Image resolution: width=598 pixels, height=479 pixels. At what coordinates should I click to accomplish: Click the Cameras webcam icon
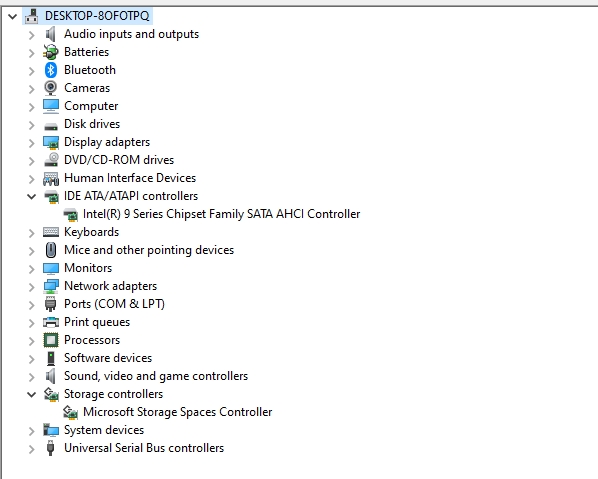coord(51,88)
